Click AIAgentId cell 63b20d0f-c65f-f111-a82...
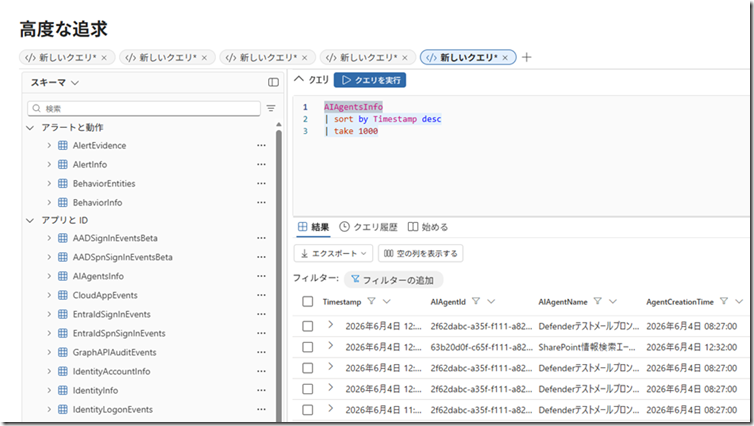 [x=481, y=347]
